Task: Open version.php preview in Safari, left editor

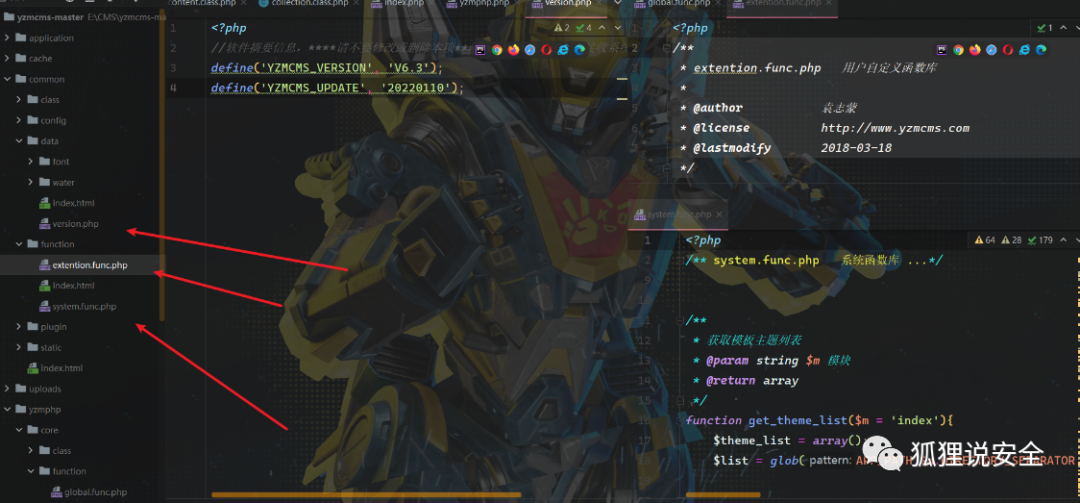Action: point(530,50)
